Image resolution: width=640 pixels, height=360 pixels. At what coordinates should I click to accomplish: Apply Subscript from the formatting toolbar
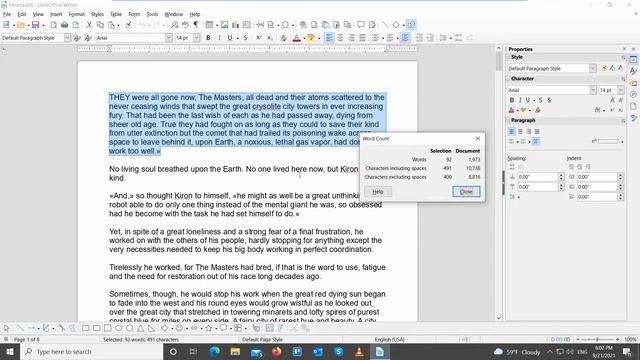(x=270, y=38)
